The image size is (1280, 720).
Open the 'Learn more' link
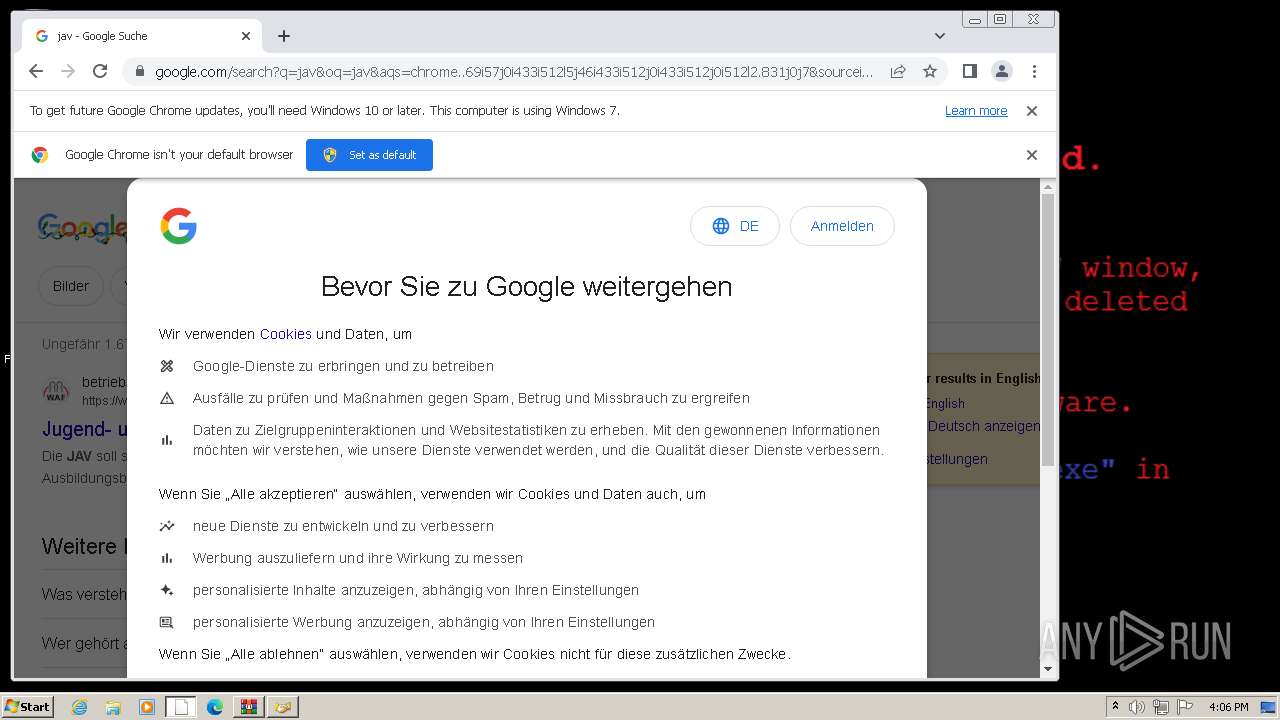[976, 111]
